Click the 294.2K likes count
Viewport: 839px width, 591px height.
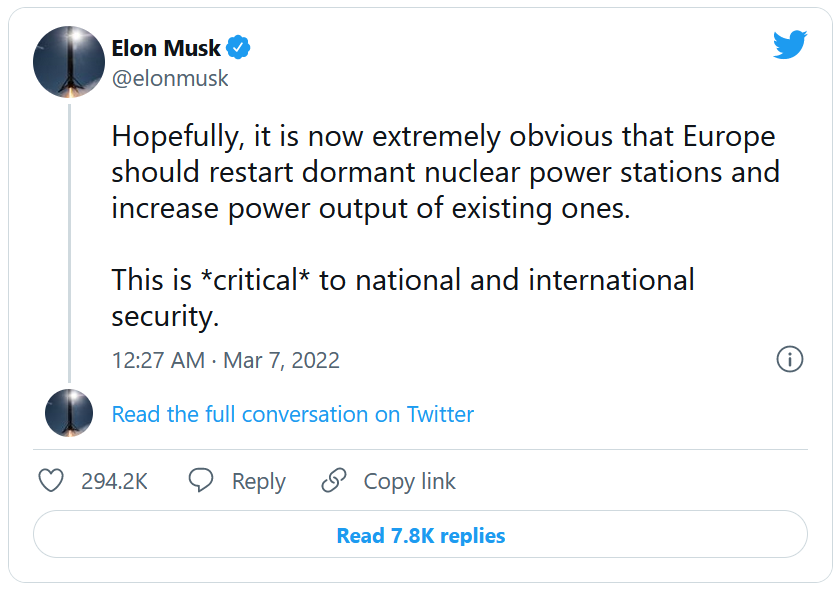pyautogui.click(x=114, y=481)
